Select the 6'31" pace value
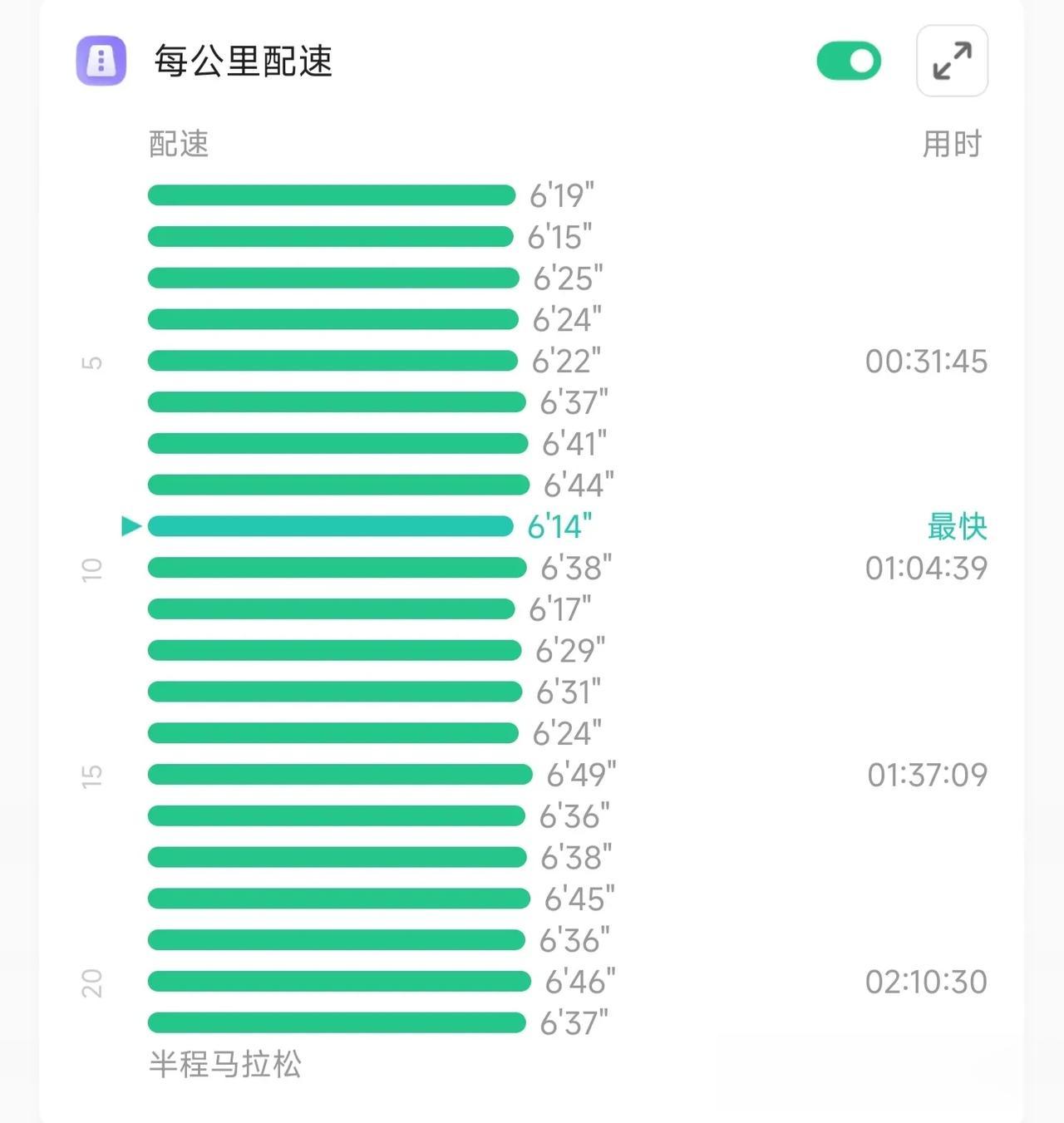 tap(569, 692)
